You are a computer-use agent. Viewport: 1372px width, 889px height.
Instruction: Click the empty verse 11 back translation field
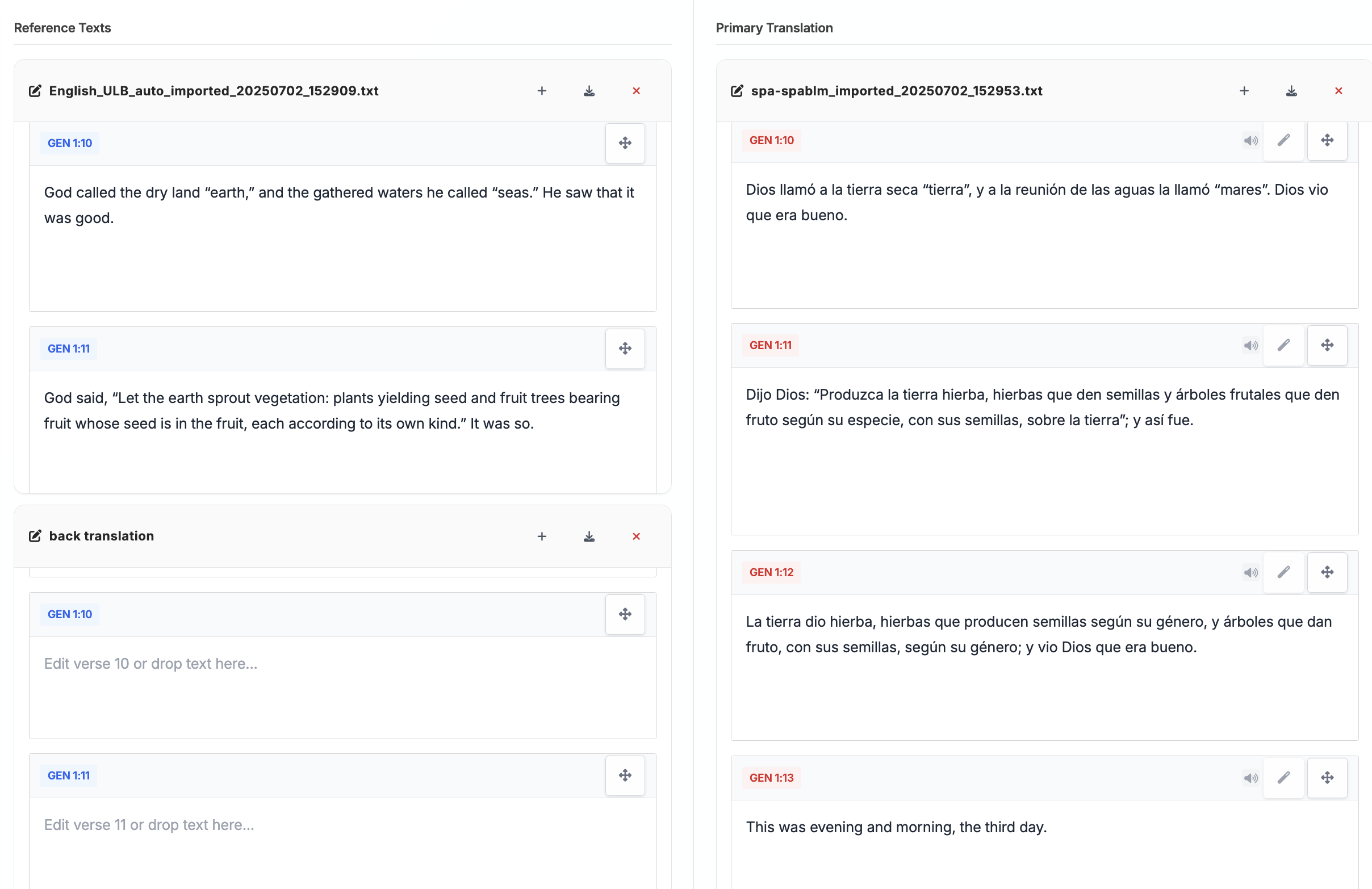coord(342,841)
